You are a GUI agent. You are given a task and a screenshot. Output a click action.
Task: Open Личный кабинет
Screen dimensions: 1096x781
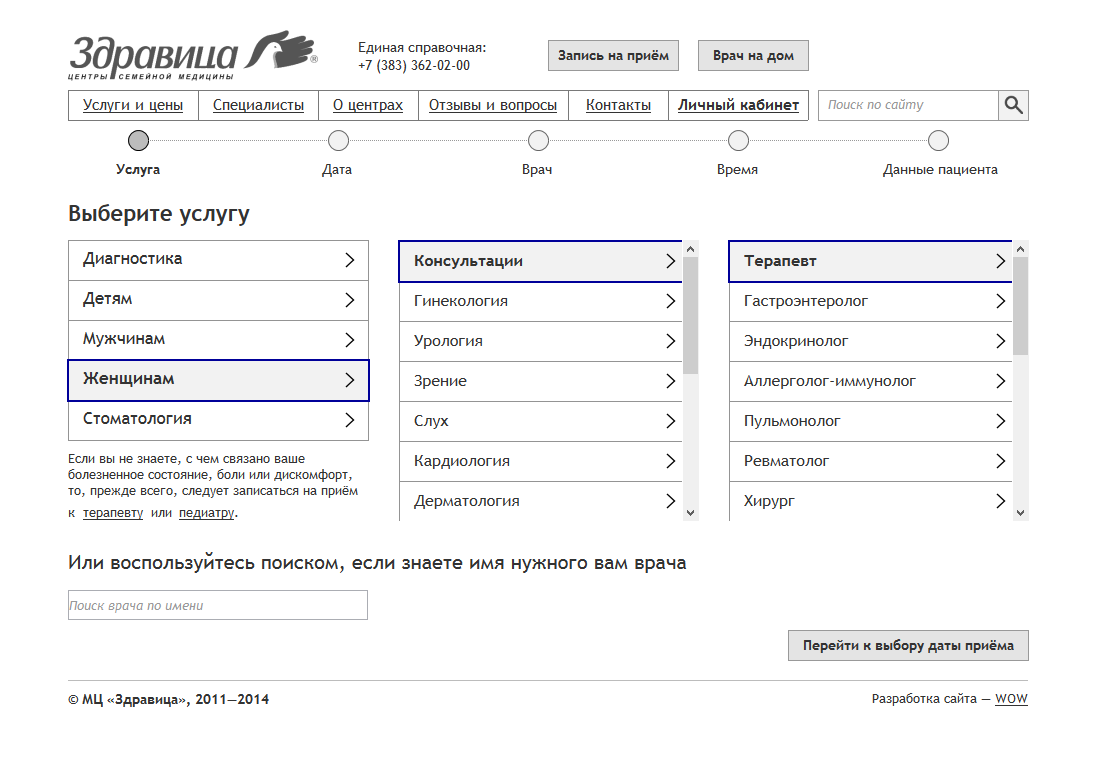coord(738,105)
